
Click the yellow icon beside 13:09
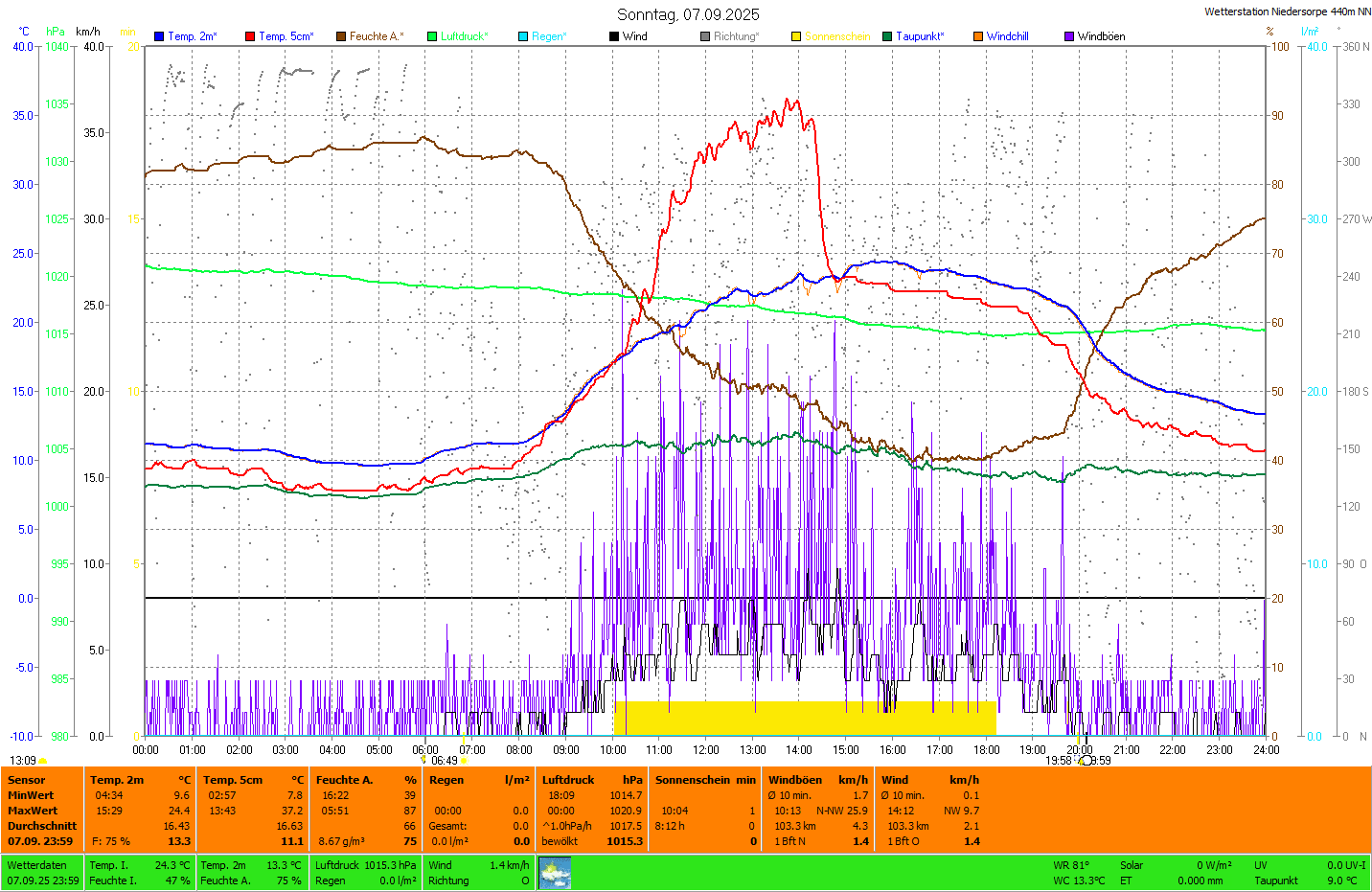tap(43, 761)
